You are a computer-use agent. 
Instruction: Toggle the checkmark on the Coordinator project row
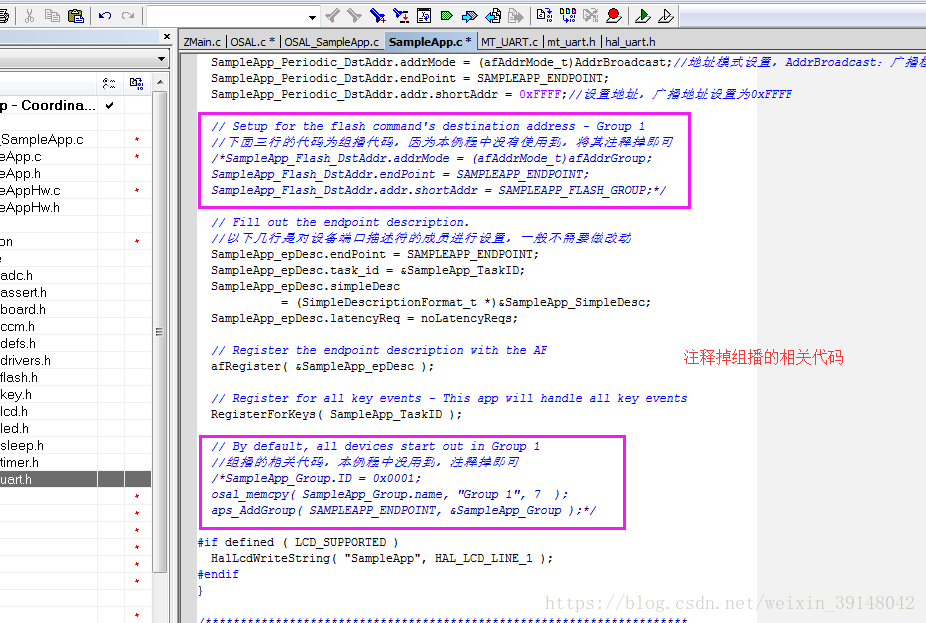109,106
